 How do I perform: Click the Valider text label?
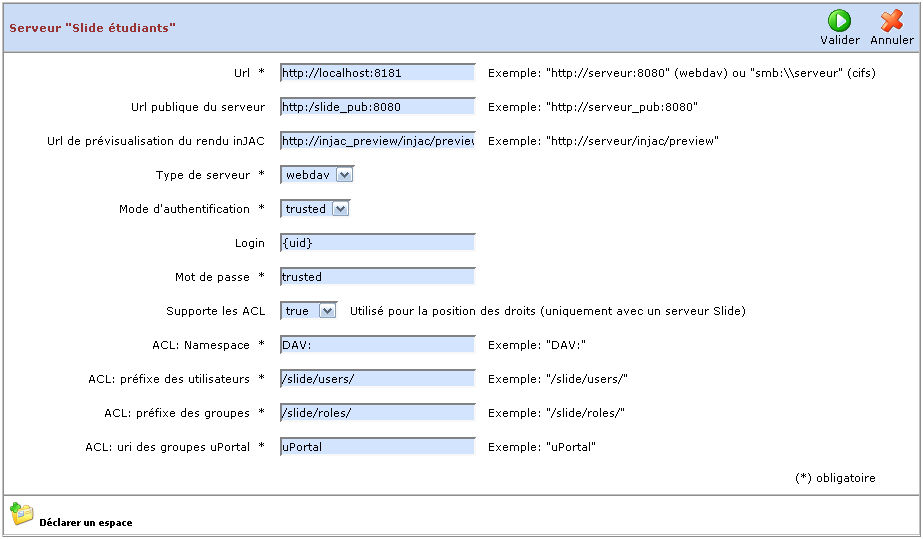point(839,40)
